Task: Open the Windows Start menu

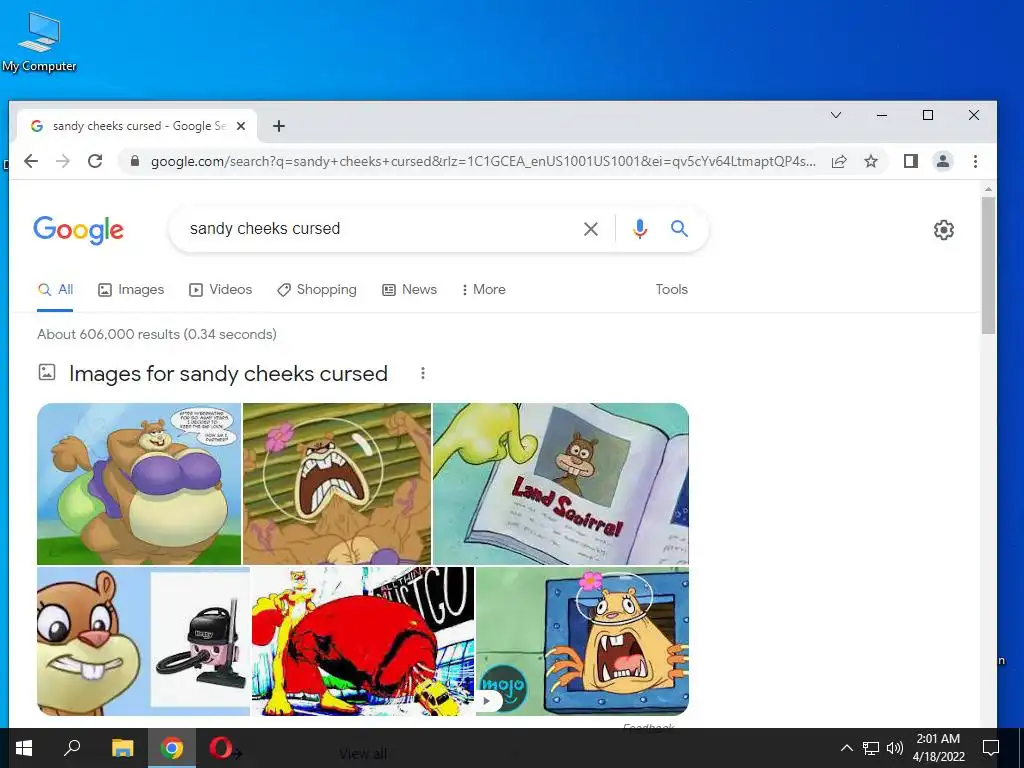Action: tap(24, 748)
